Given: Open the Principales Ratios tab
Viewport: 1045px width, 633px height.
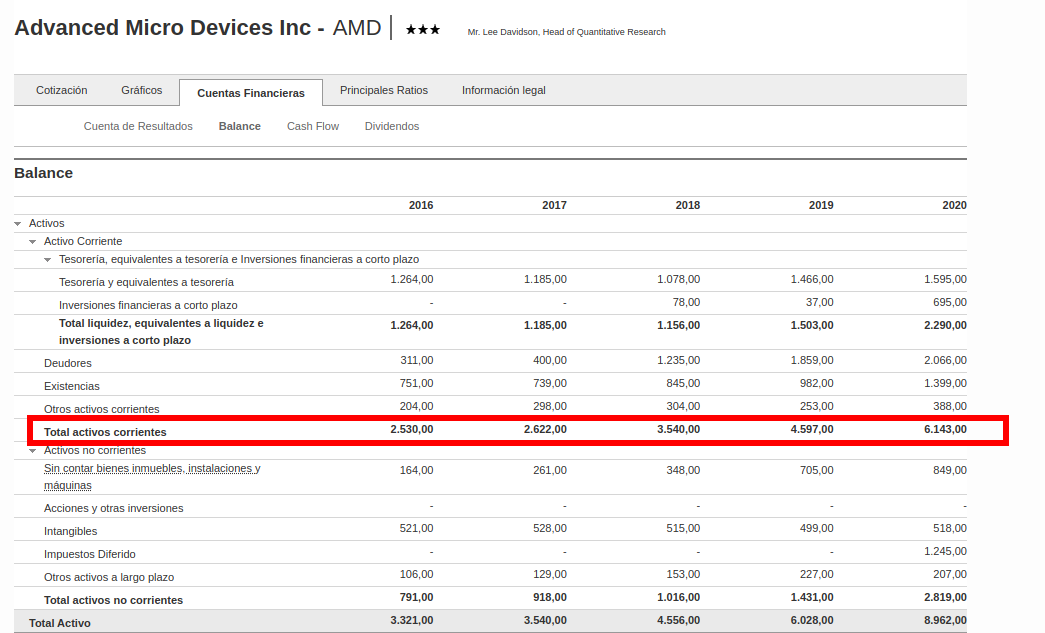Looking at the screenshot, I should click(x=384, y=90).
